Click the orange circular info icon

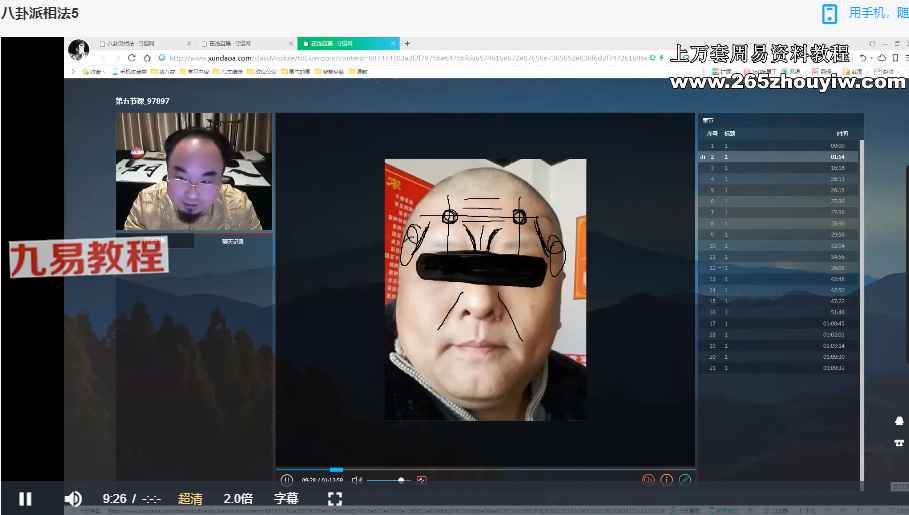click(667, 480)
